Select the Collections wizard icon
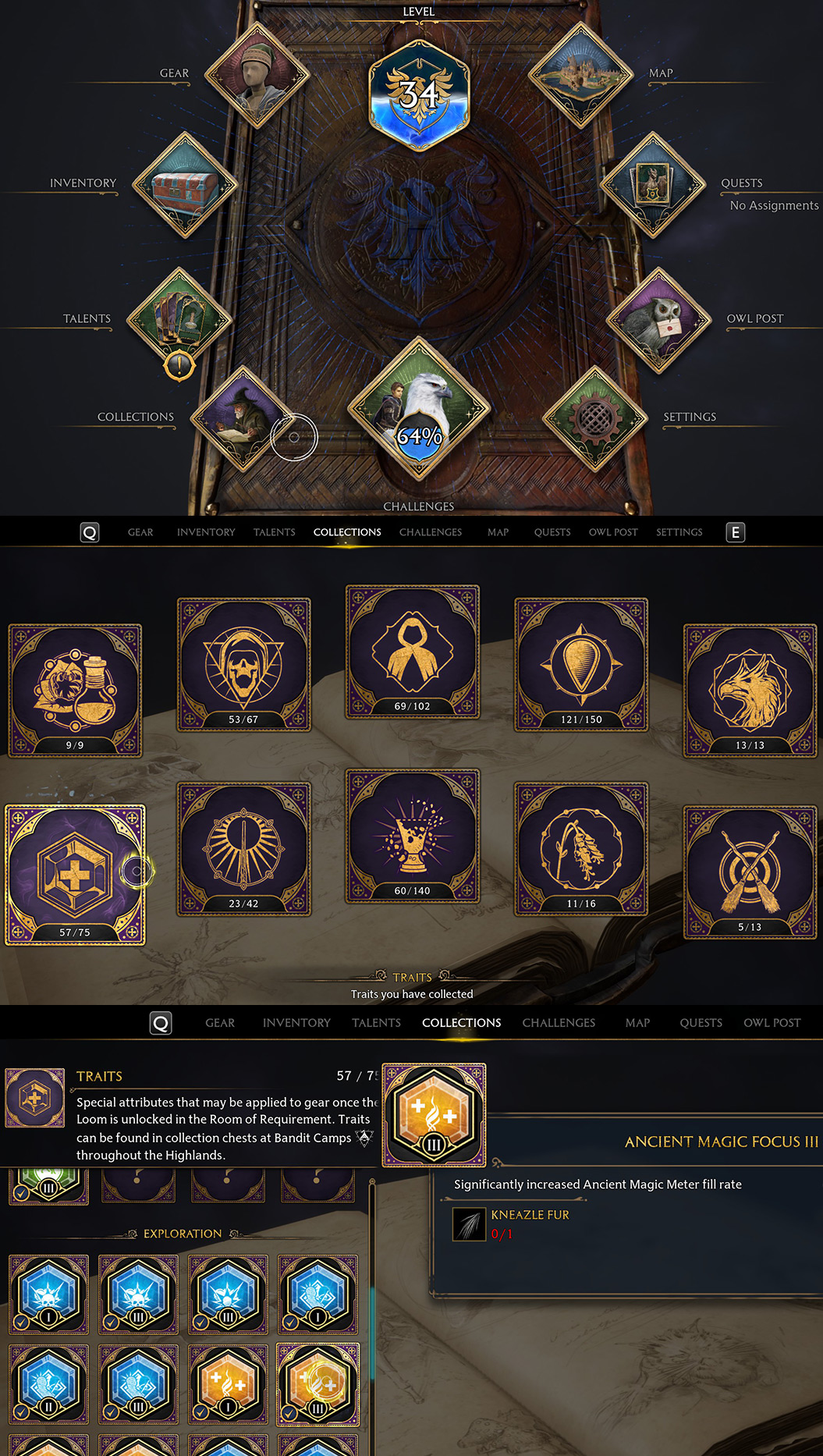Screen dimensions: 823x1456 (243, 418)
